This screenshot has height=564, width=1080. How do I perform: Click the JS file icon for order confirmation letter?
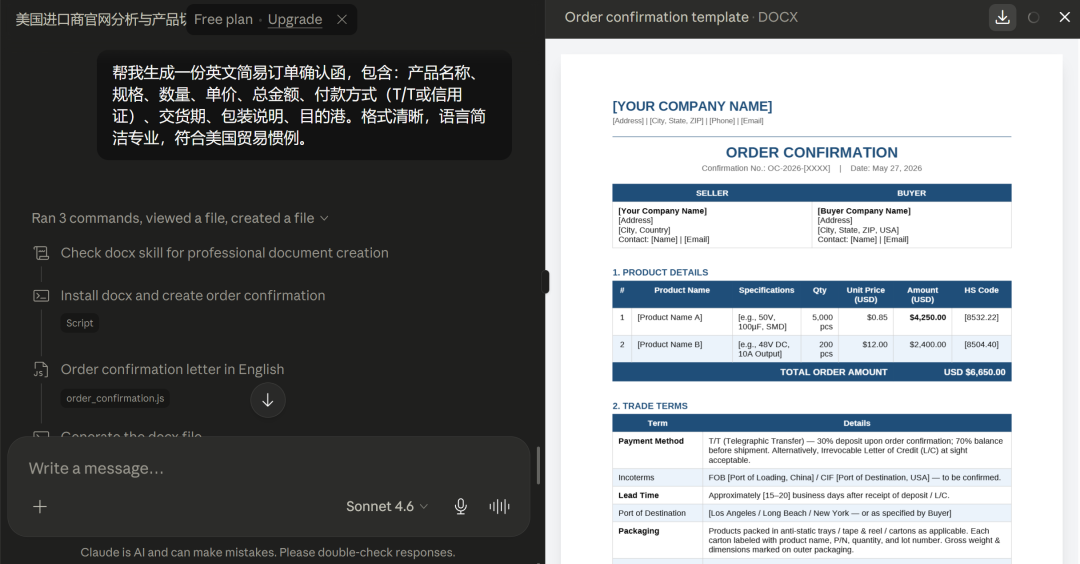(x=41, y=369)
